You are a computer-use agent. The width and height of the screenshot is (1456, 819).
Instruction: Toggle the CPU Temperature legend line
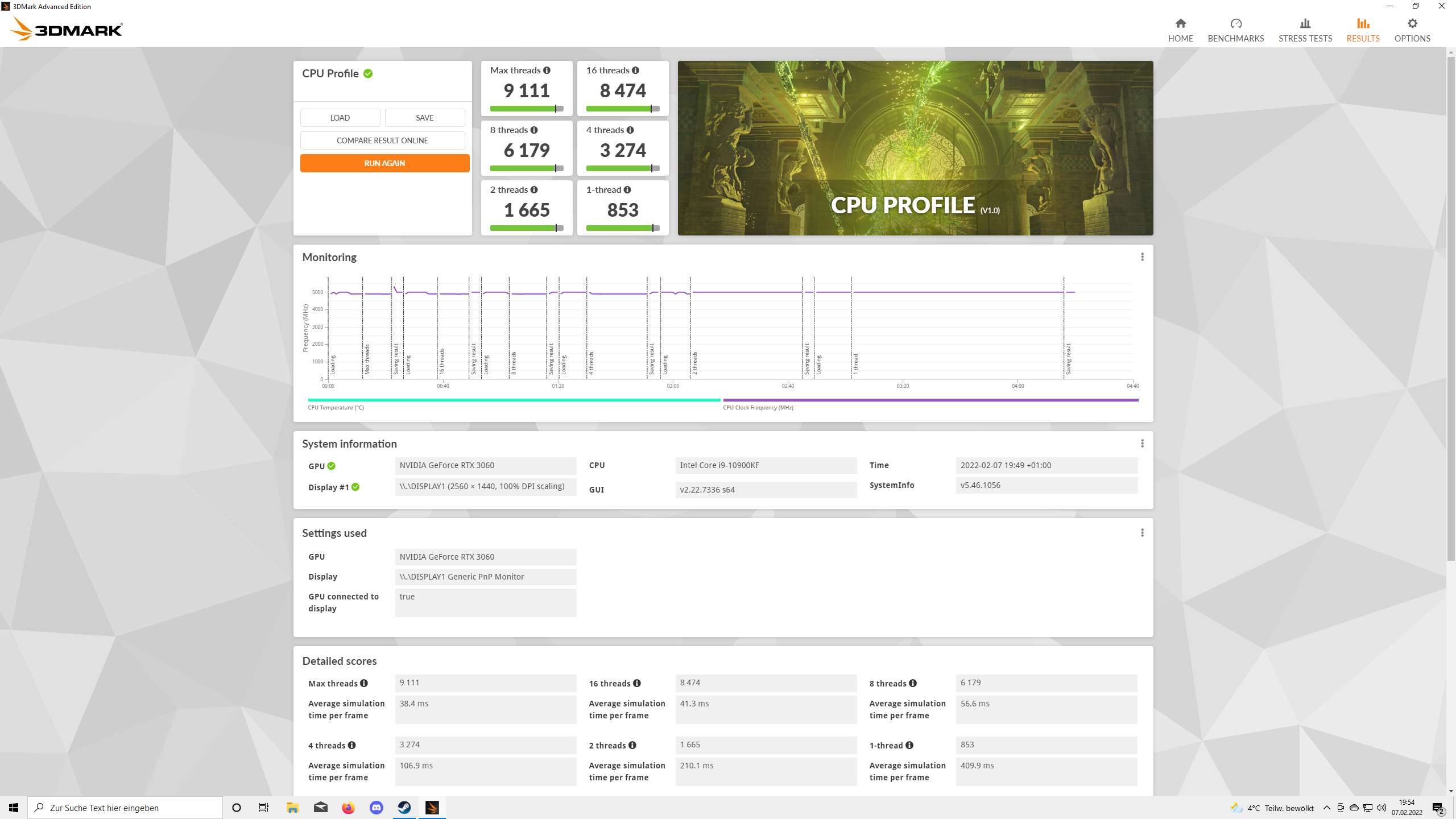[x=514, y=400]
